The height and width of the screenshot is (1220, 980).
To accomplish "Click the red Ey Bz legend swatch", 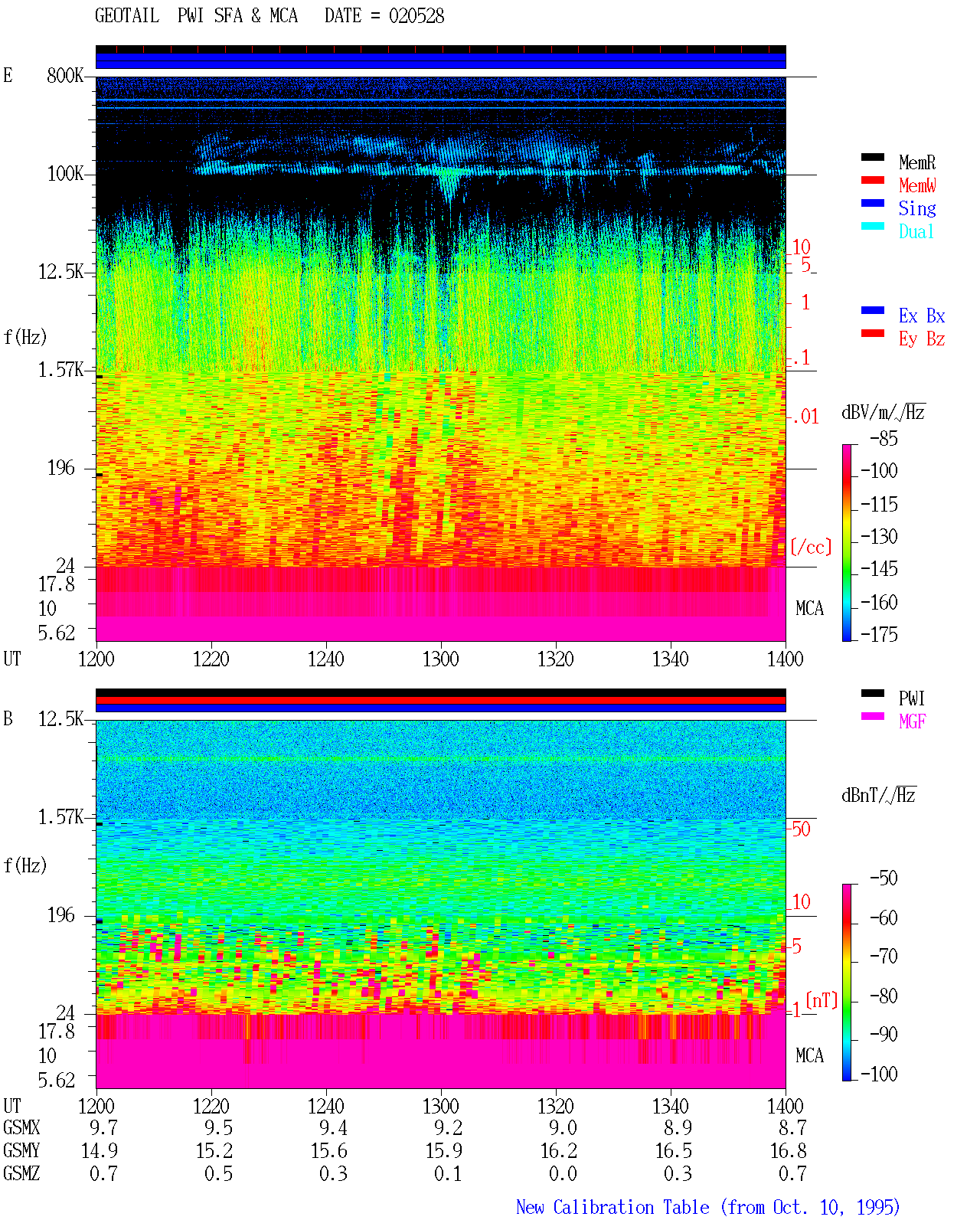I will 873,333.
